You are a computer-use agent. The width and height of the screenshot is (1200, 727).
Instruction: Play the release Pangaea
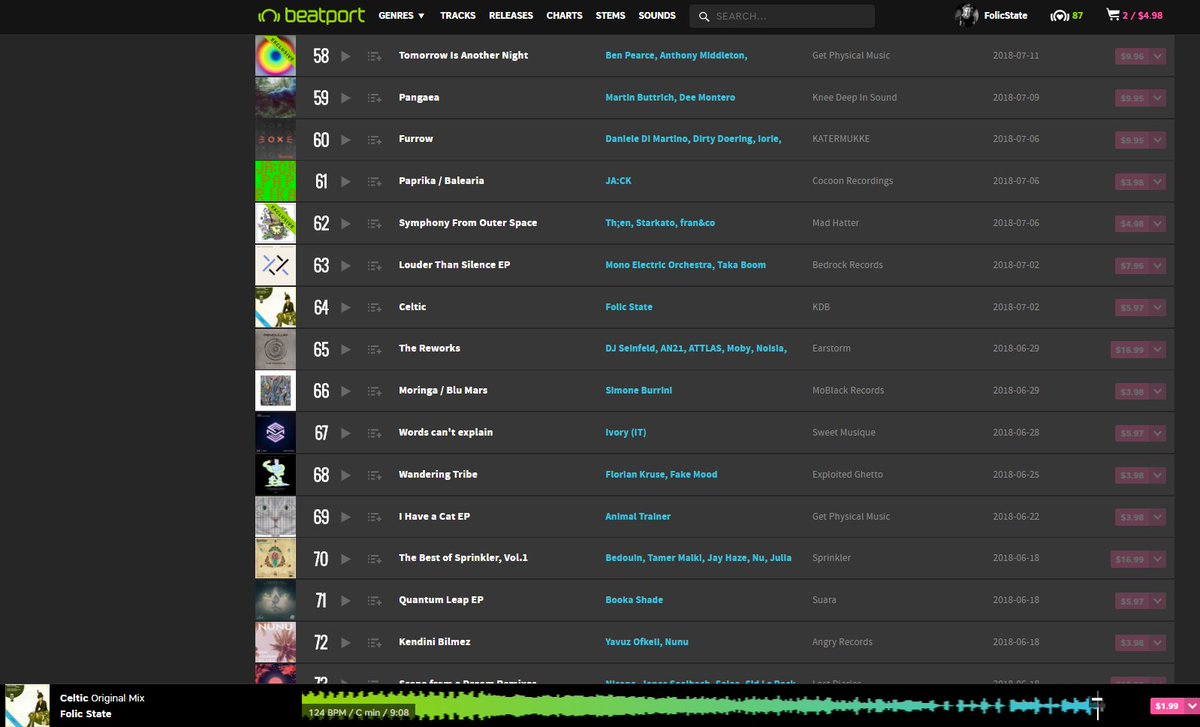coord(346,98)
